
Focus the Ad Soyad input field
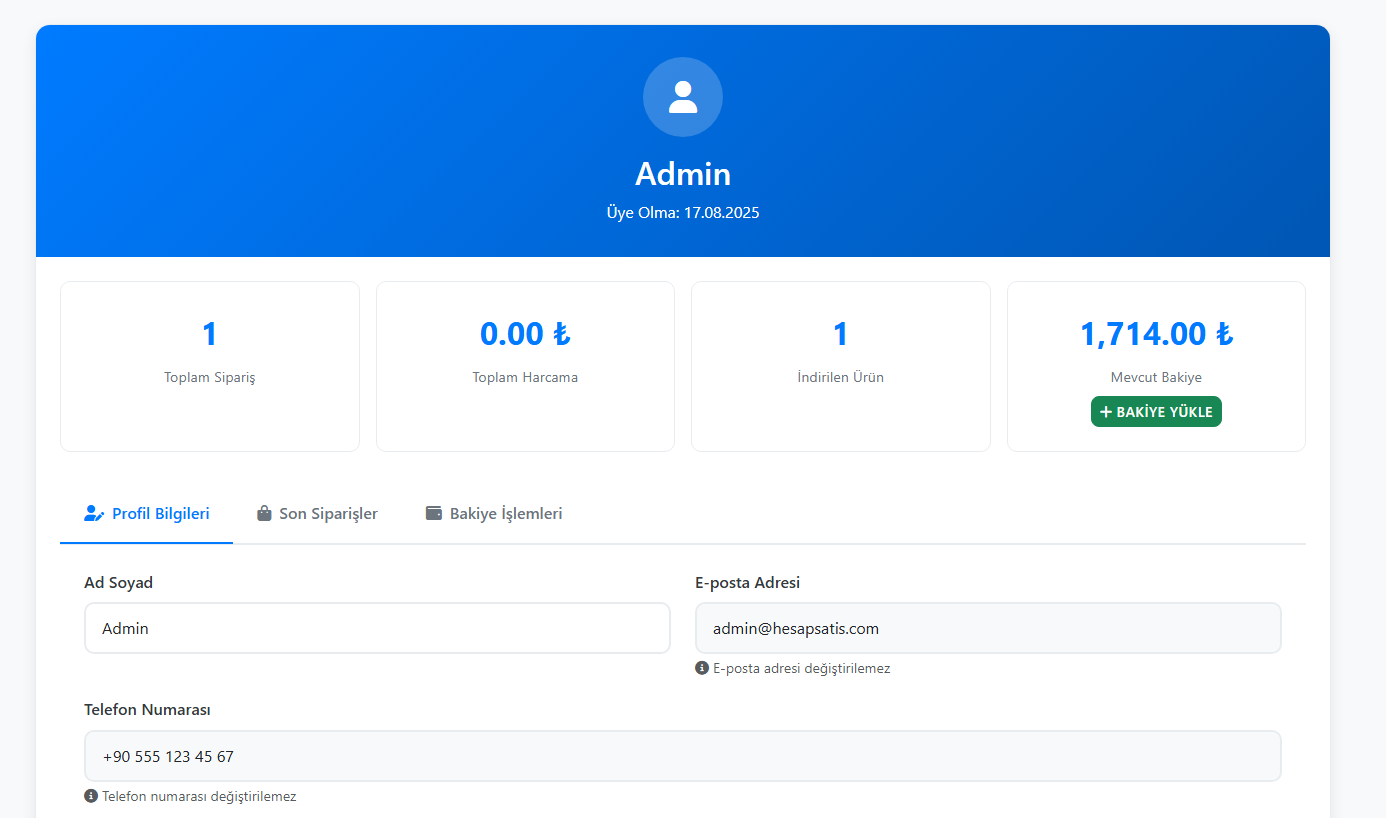point(377,628)
